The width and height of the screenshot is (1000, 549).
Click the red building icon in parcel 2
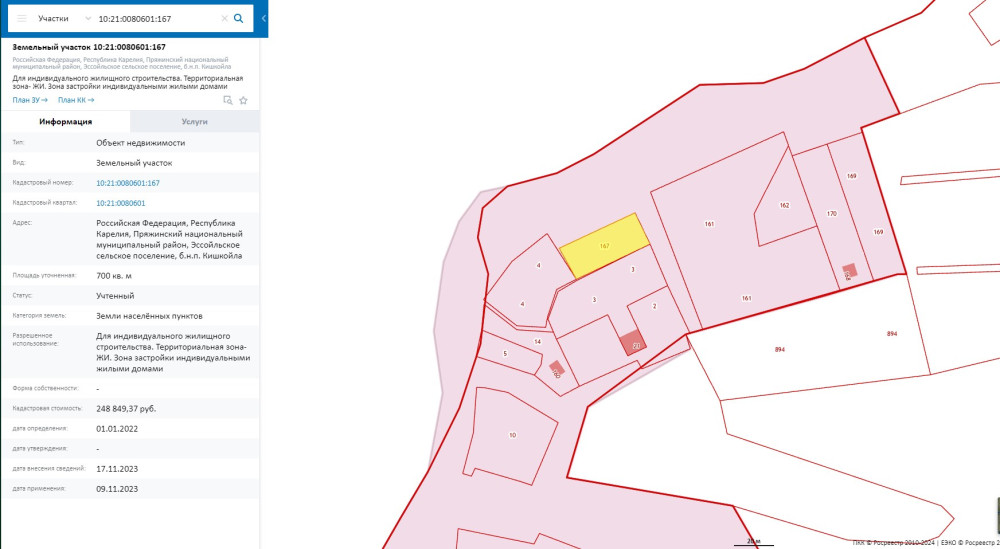(632, 343)
